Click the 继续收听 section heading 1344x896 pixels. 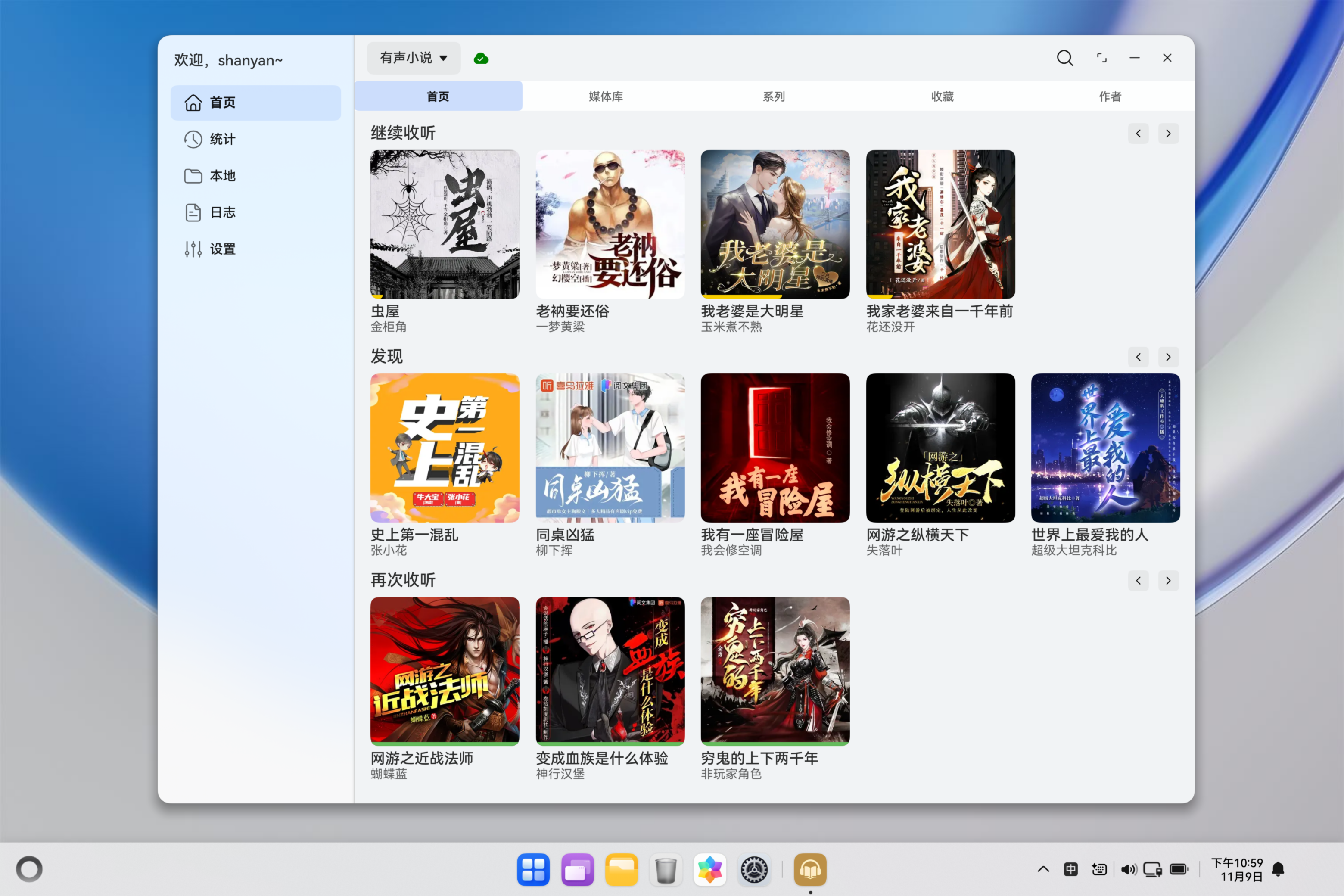click(403, 133)
